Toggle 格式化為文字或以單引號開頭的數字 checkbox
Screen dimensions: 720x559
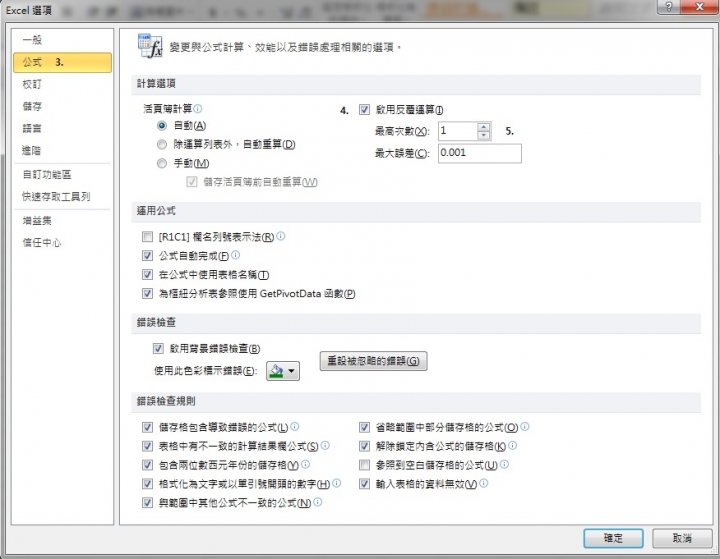[147, 484]
